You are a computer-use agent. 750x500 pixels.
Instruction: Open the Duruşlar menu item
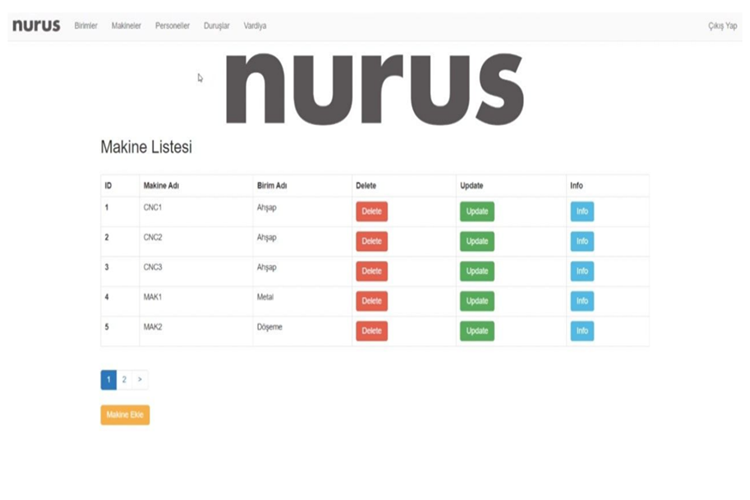(217, 26)
